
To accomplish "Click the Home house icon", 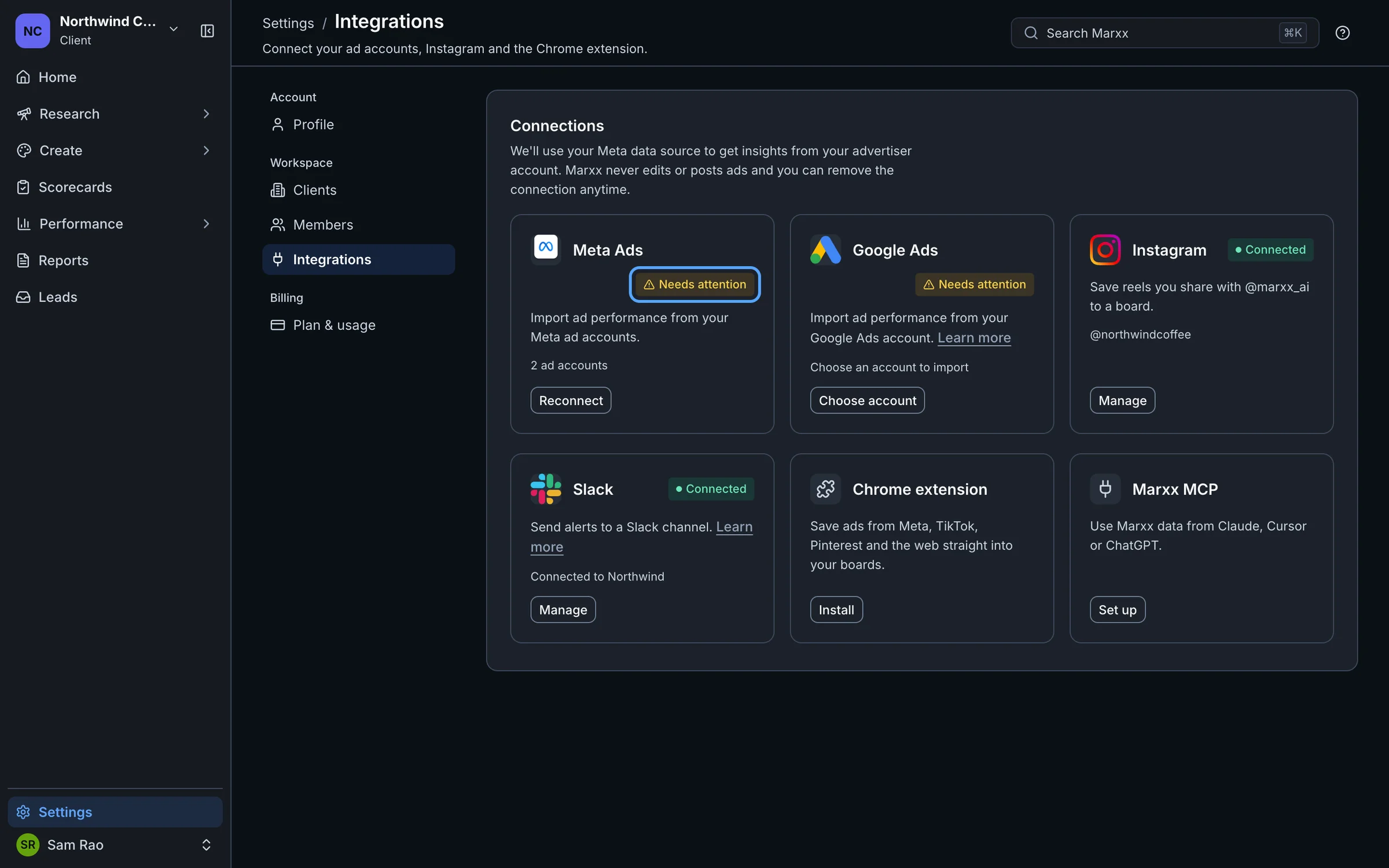I will [23, 77].
